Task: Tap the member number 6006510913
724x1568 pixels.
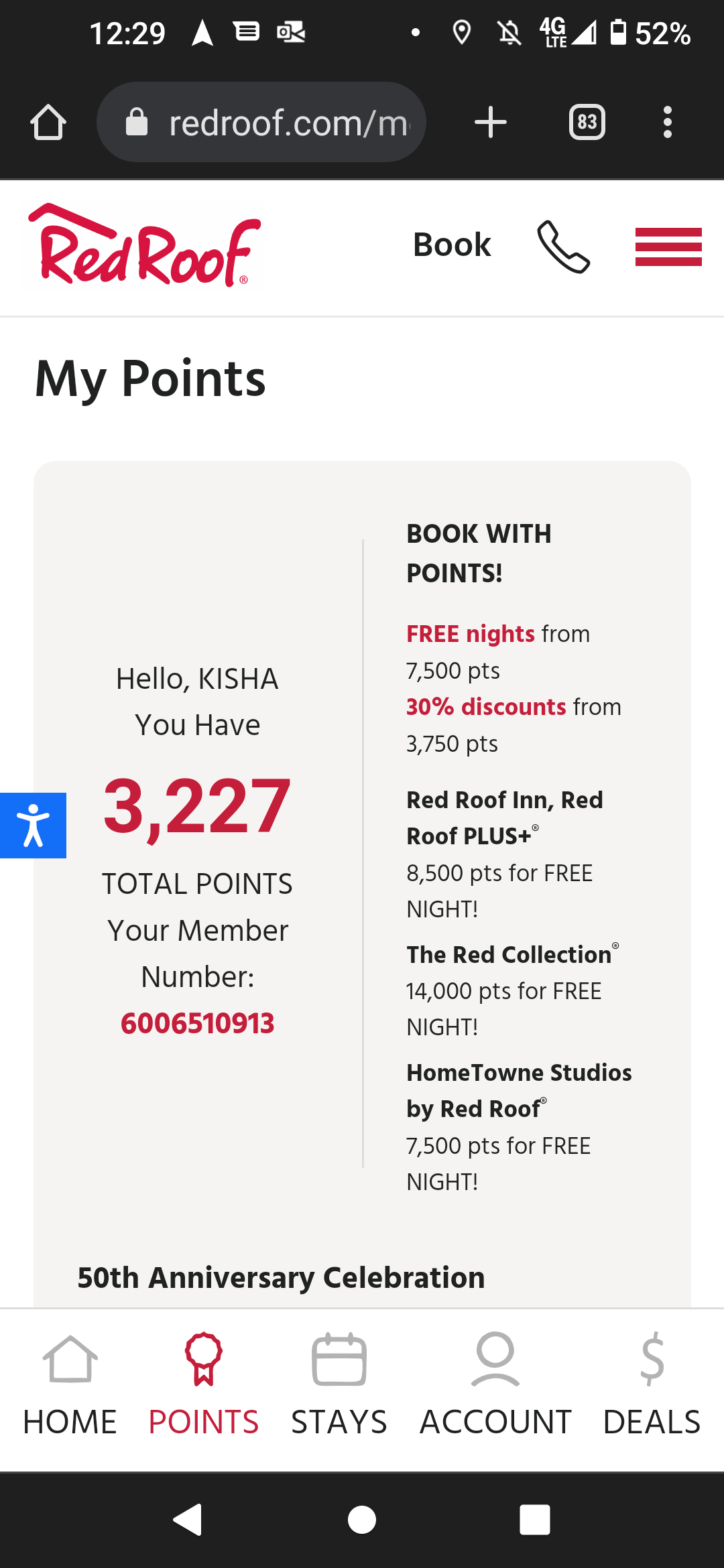Action: coord(198,1023)
